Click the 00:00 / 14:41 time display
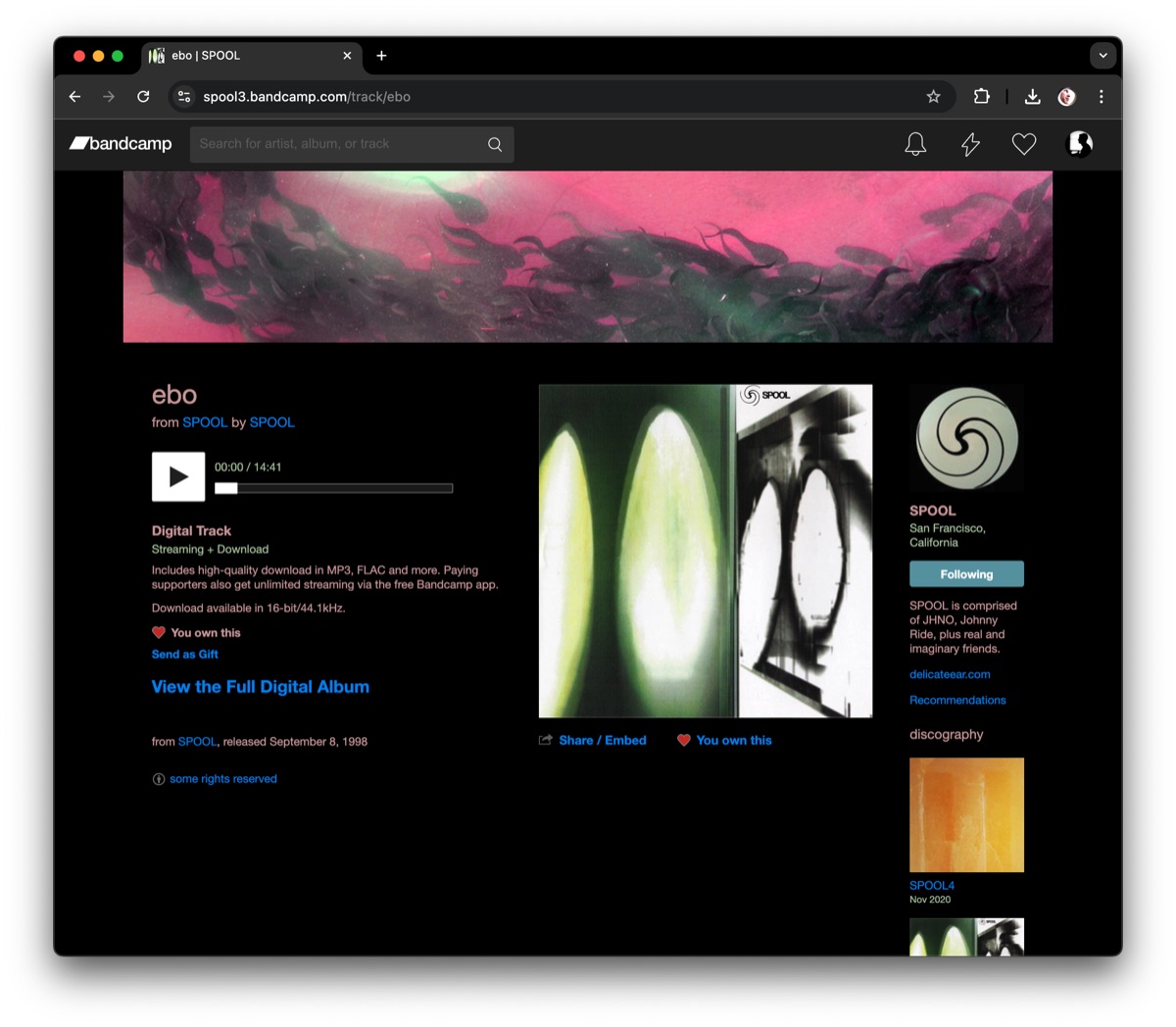This screenshot has width=1176, height=1027. coord(248,467)
